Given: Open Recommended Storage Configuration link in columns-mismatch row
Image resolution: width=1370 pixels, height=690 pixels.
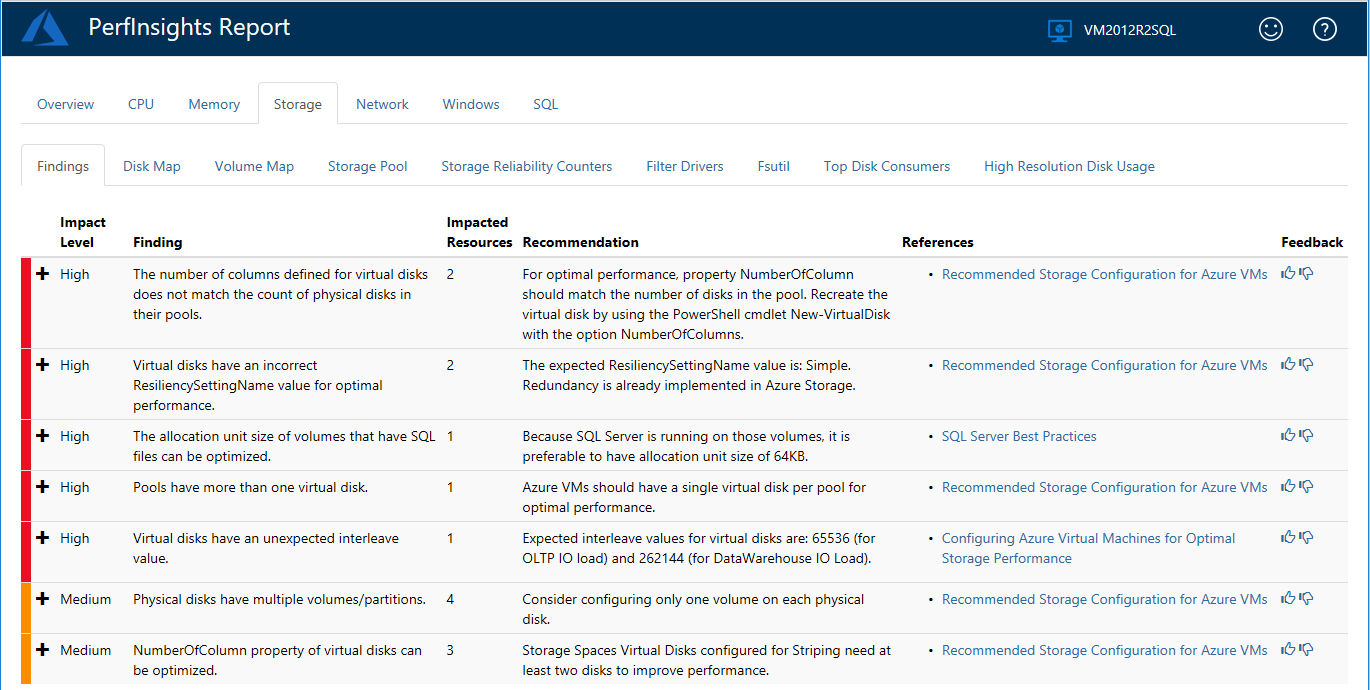Looking at the screenshot, I should [1105, 274].
